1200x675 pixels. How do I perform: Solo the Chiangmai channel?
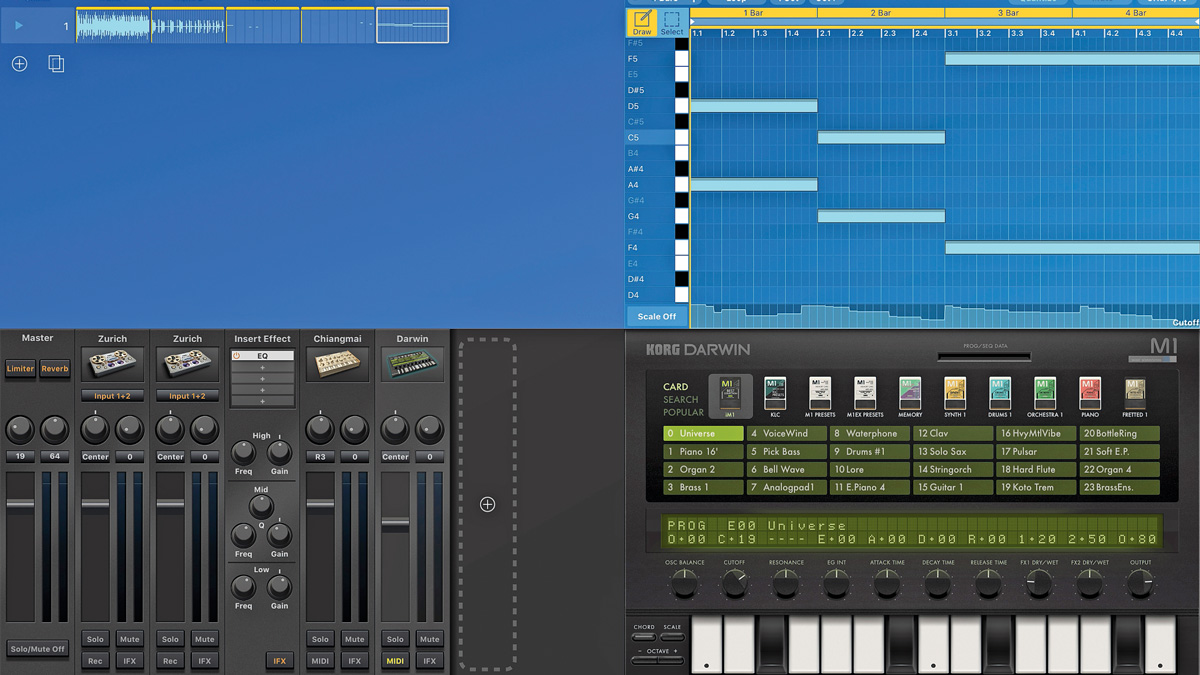click(320, 639)
